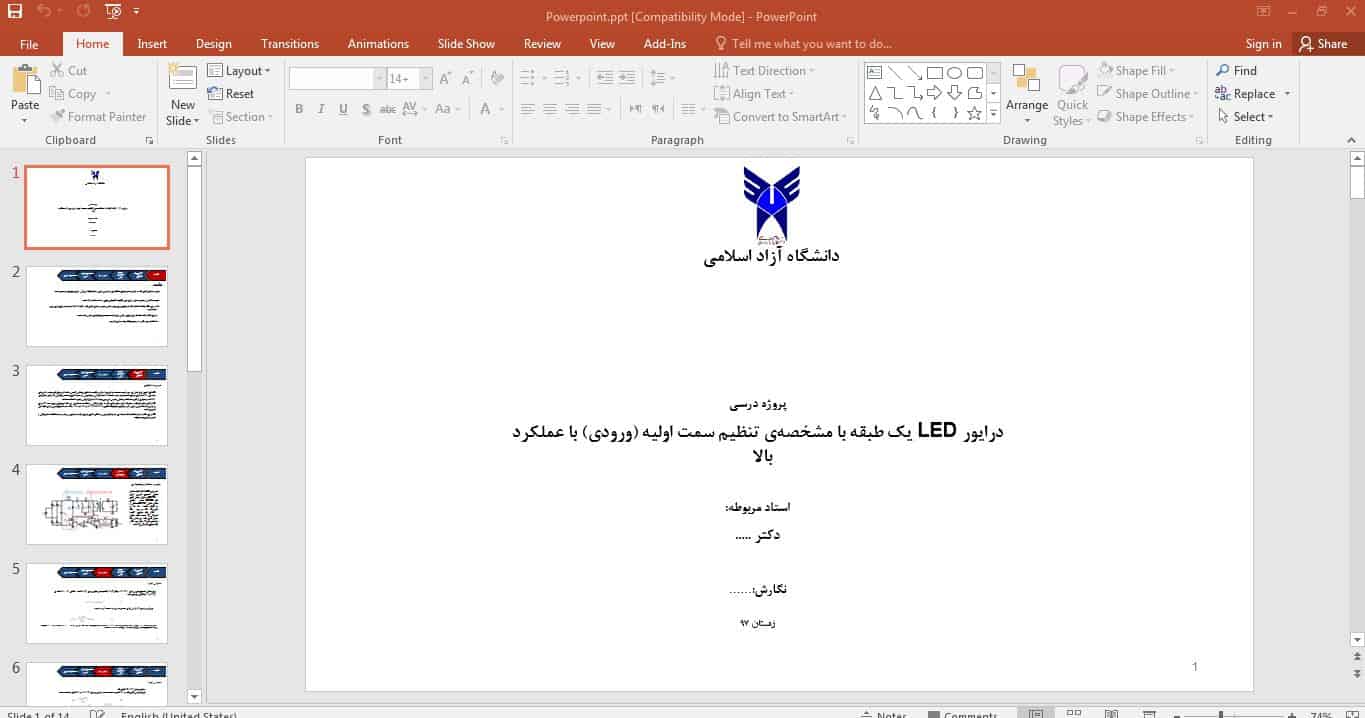Image resolution: width=1365 pixels, height=718 pixels.
Task: Select slide 2 thumbnail
Action: point(96,306)
